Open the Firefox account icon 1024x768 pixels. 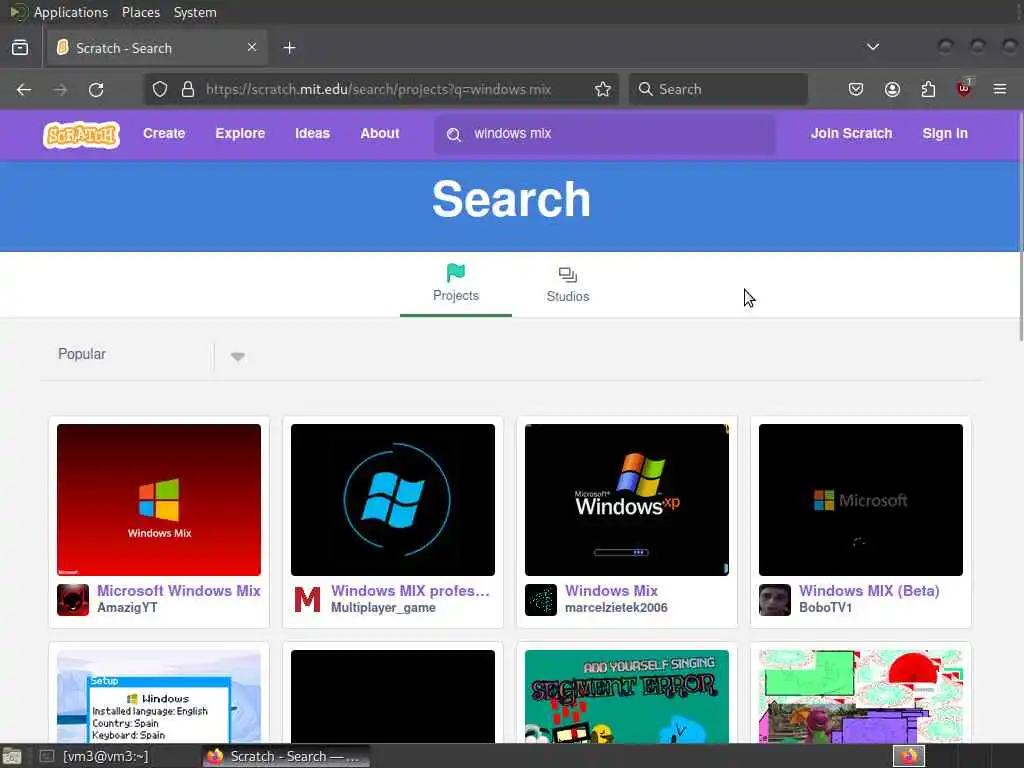point(892,89)
